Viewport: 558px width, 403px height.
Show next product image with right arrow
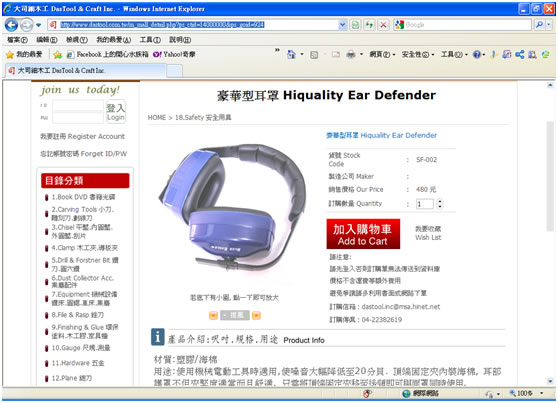tap(256, 315)
